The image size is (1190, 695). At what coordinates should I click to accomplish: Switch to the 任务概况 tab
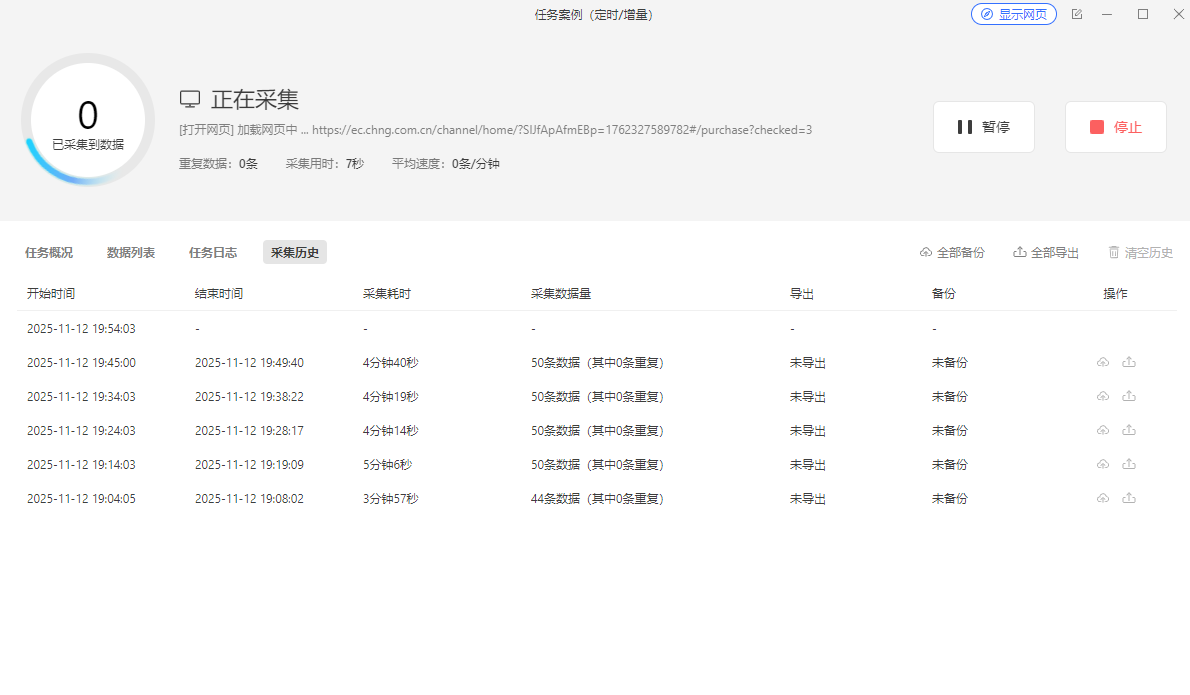[x=49, y=253]
